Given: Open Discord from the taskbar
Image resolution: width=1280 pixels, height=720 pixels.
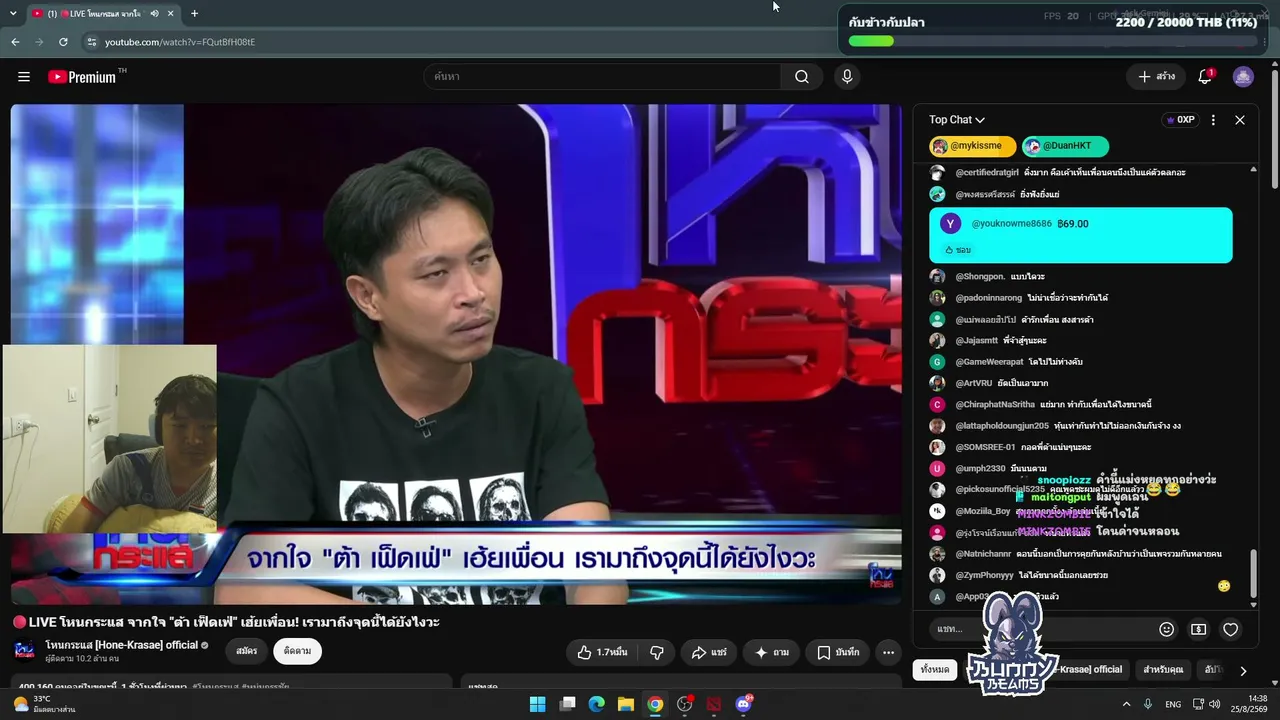Looking at the screenshot, I should click(x=743, y=704).
